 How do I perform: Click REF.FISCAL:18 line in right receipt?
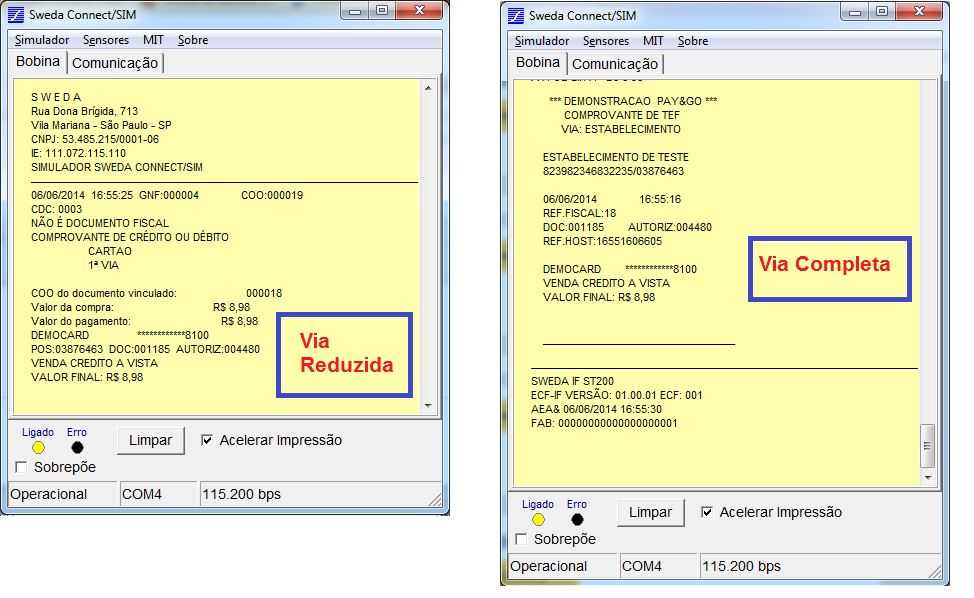pos(580,213)
